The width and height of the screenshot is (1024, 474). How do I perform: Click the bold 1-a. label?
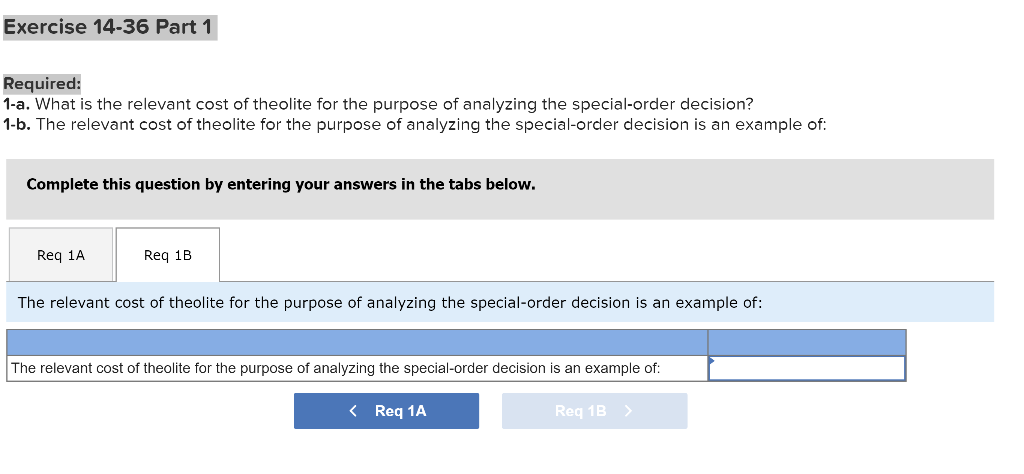click(17, 104)
